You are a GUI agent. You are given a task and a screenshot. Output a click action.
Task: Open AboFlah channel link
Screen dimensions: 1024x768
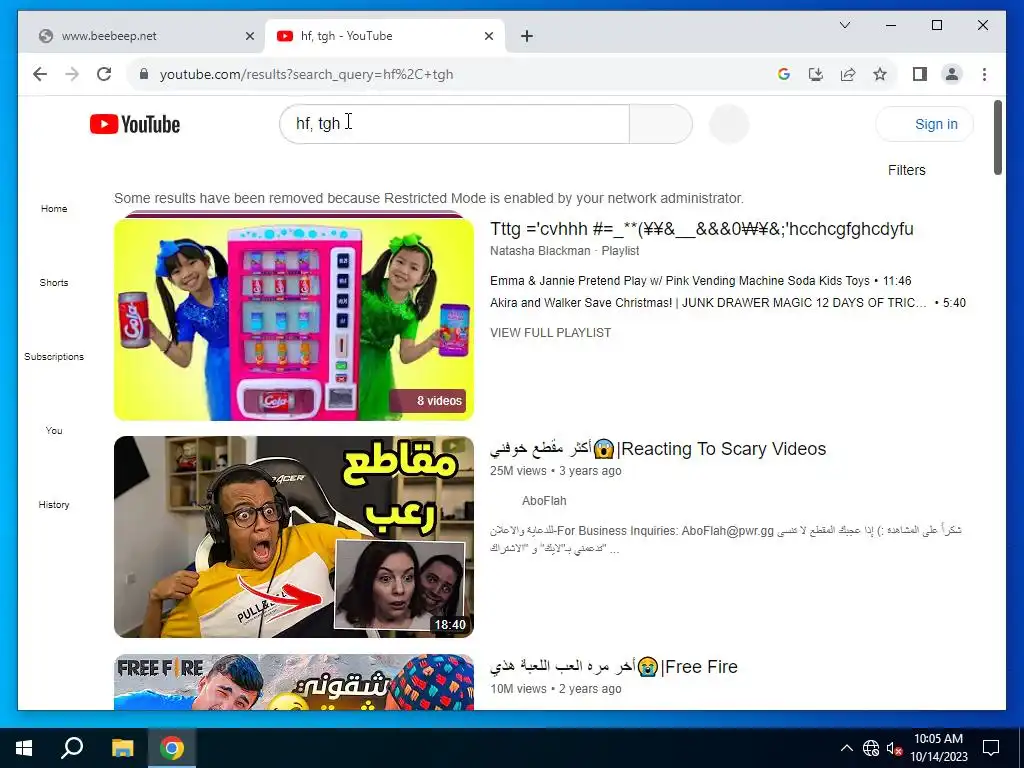point(544,501)
